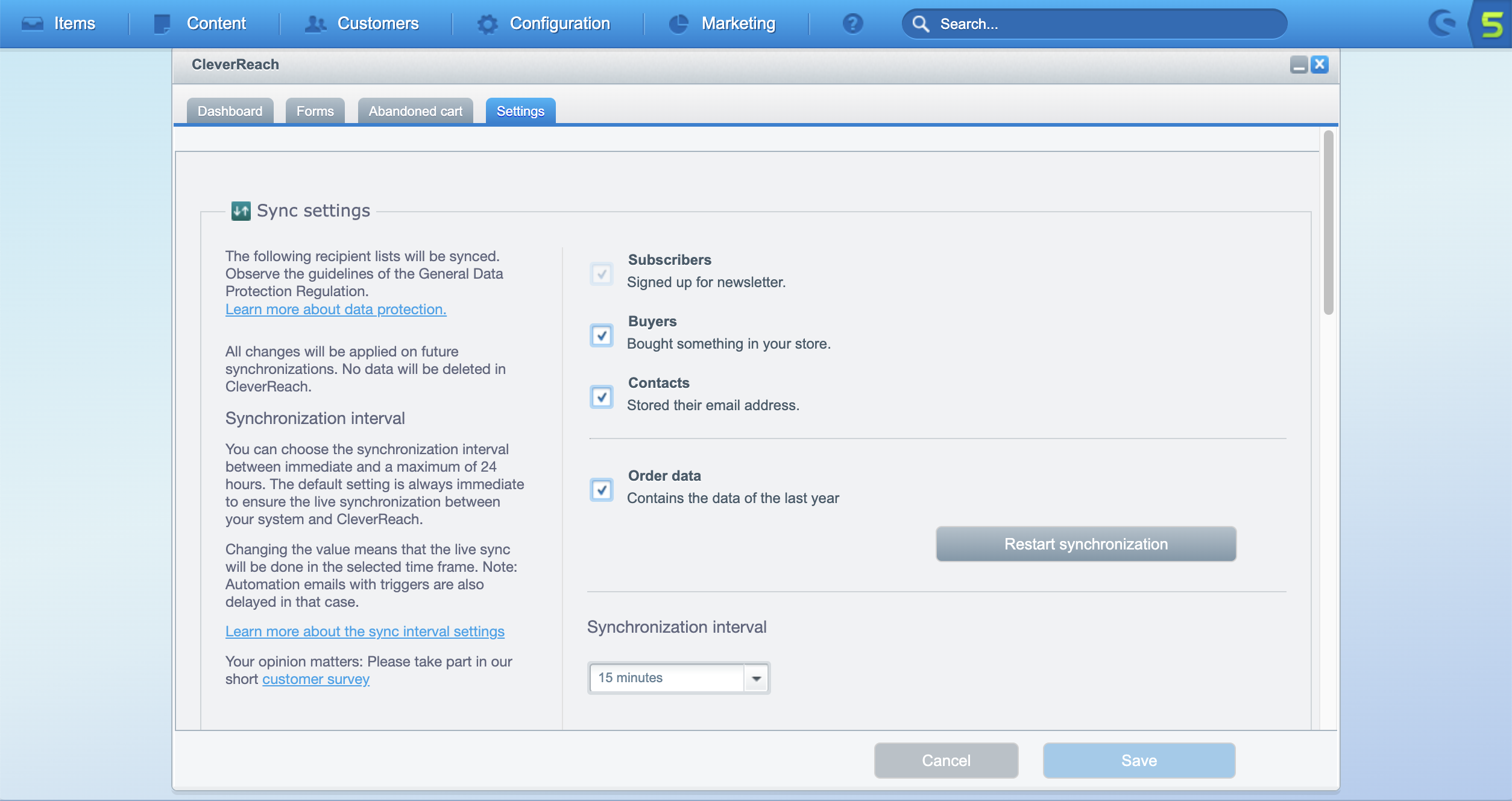The width and height of the screenshot is (1512, 801).
Task: Click Restart synchronization button
Action: (1086, 544)
